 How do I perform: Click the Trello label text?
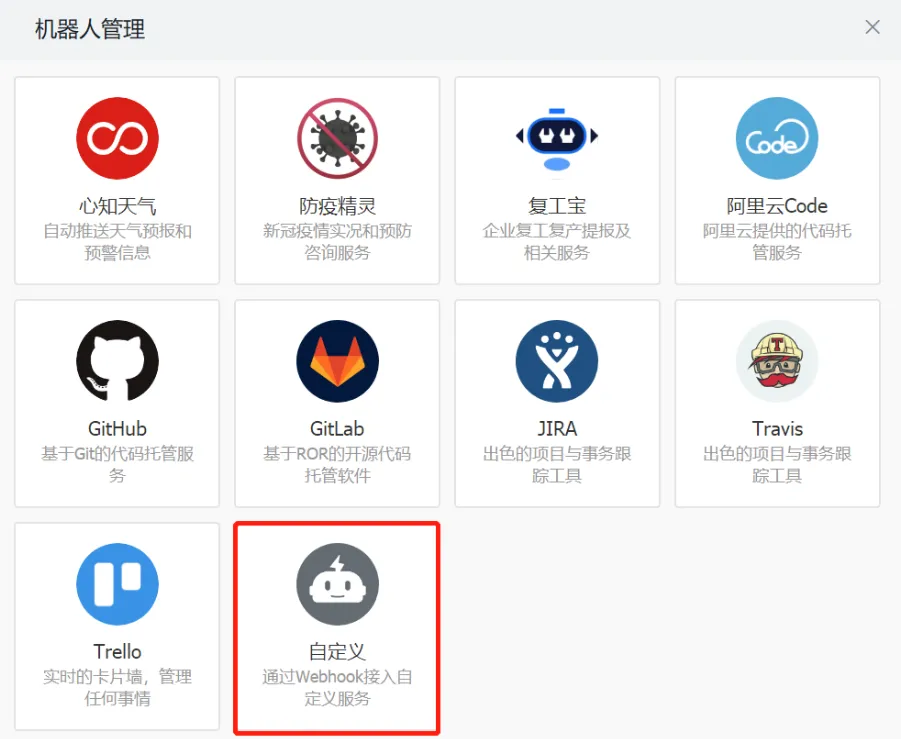click(116, 652)
